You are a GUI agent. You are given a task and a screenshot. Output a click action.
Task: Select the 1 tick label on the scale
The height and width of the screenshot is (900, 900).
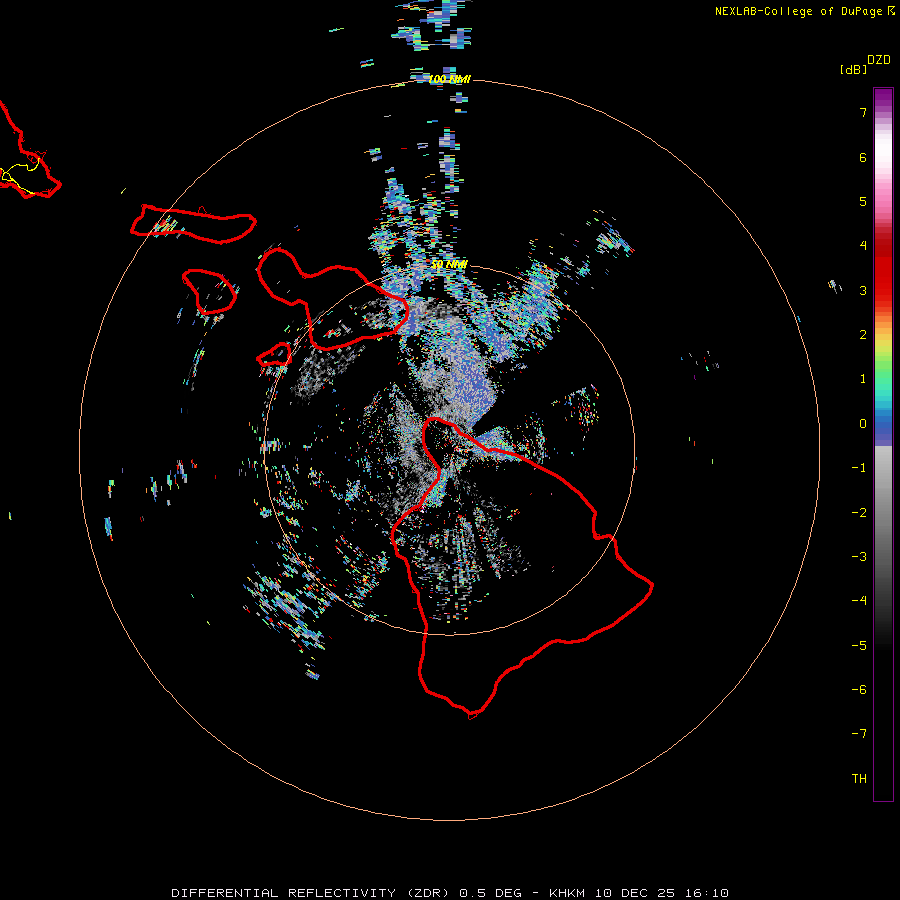pos(863,379)
